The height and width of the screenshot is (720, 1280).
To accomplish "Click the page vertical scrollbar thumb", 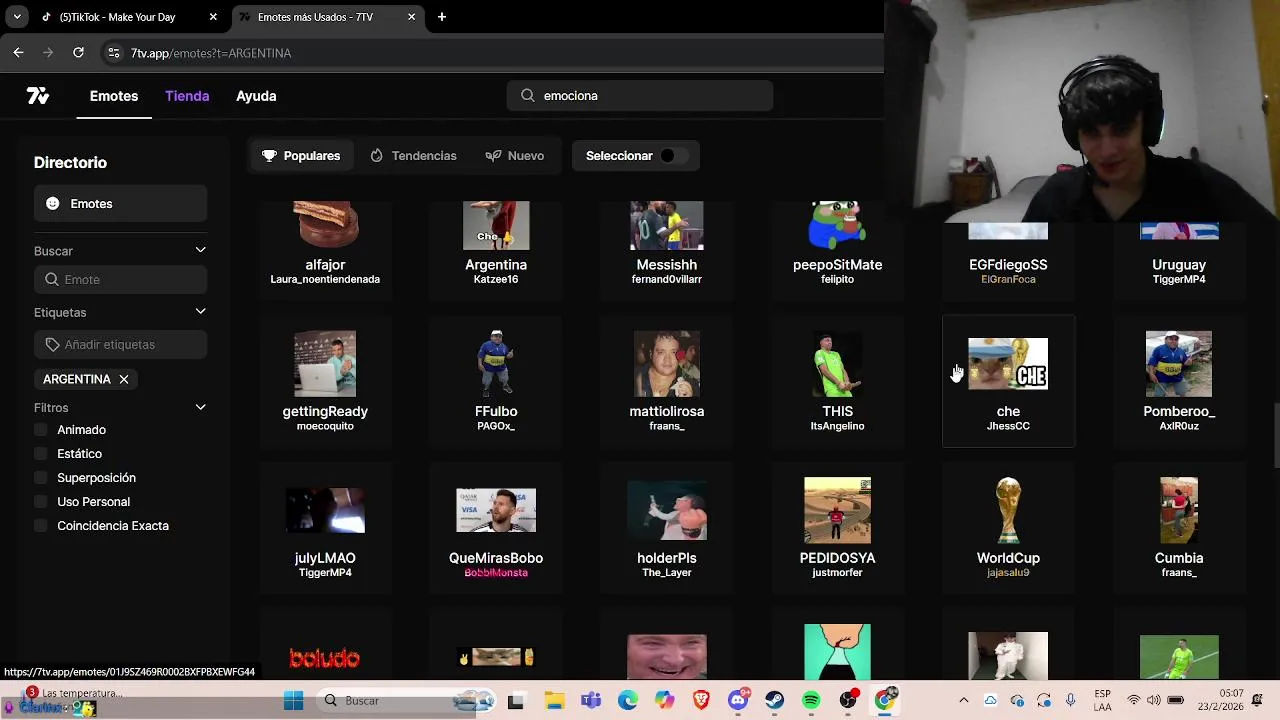I will [x=1276, y=434].
